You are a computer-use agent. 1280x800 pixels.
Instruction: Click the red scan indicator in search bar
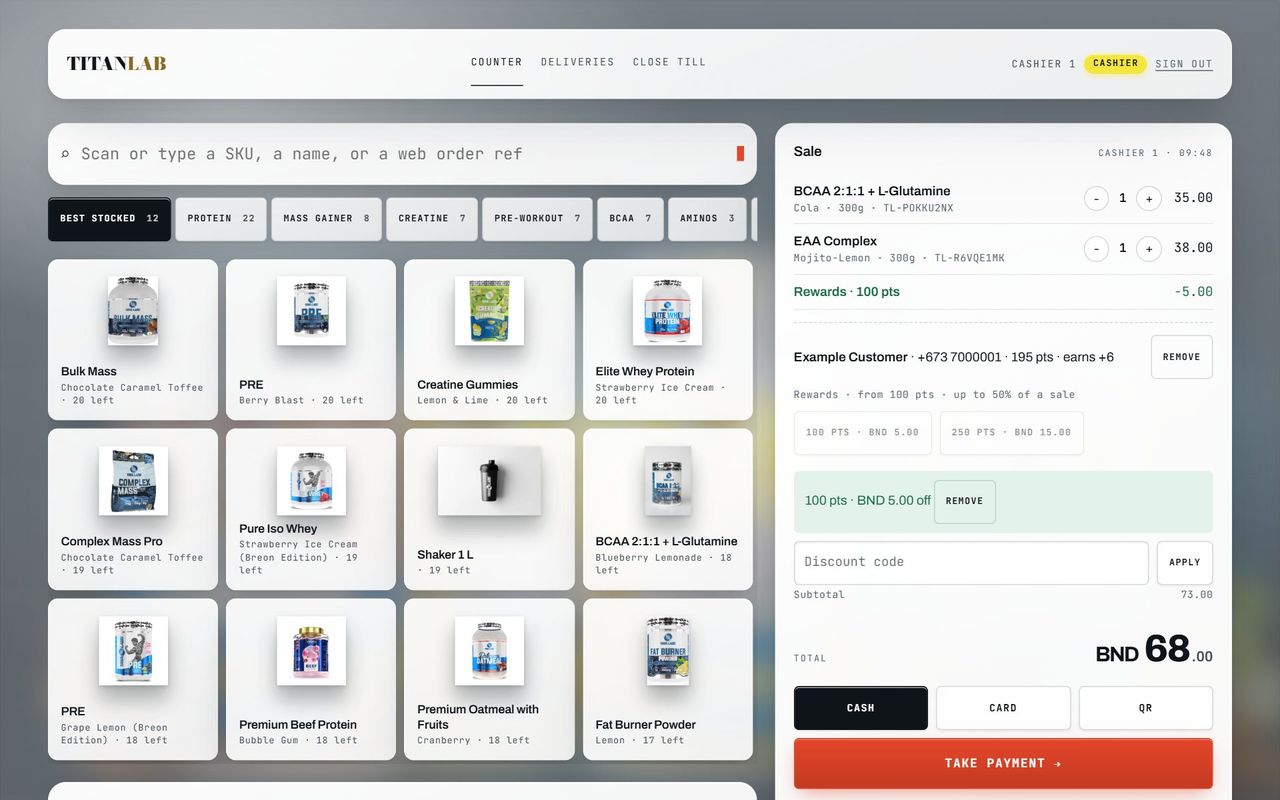[x=740, y=153]
